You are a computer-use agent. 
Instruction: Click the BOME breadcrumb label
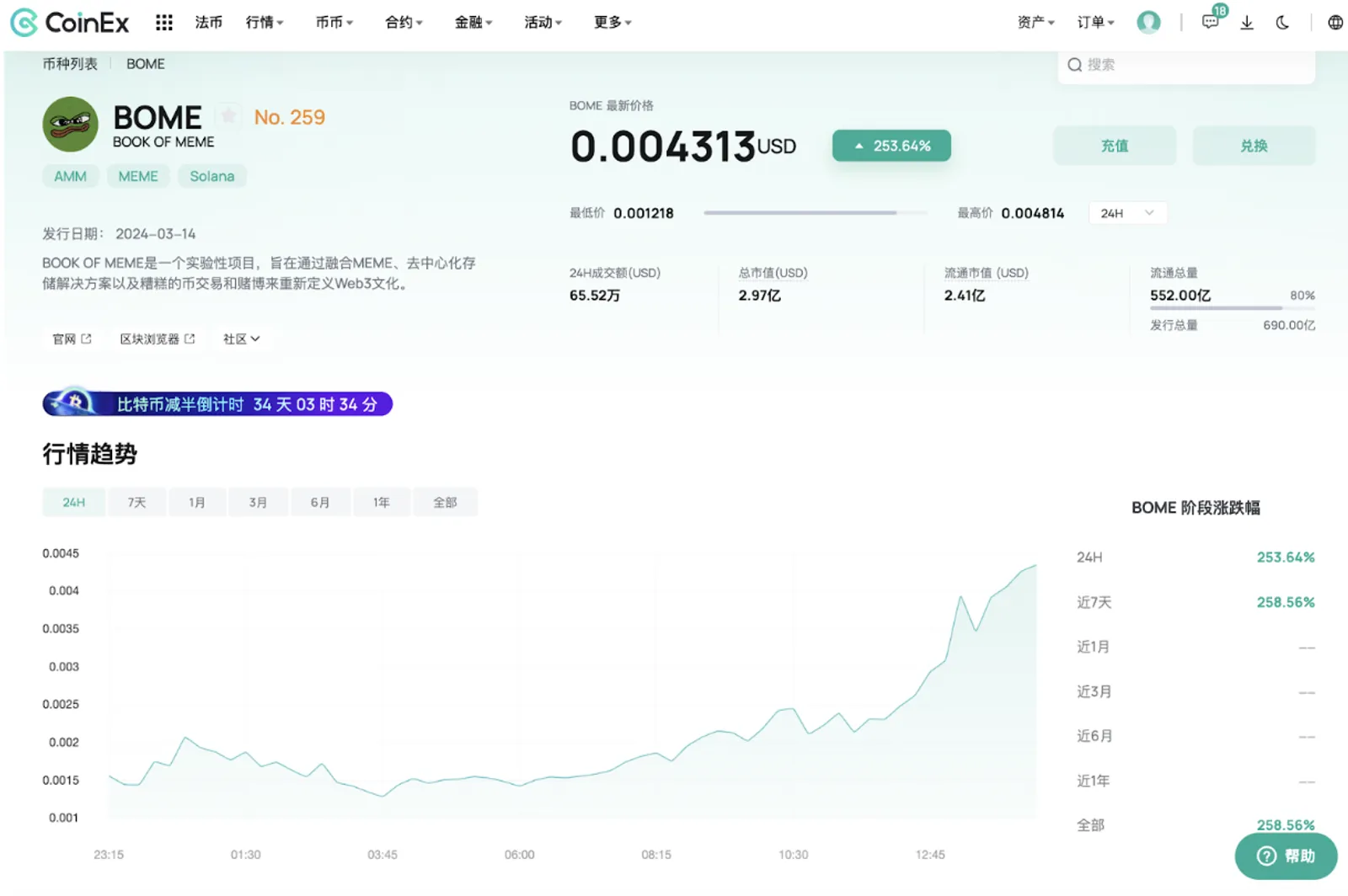coord(146,64)
